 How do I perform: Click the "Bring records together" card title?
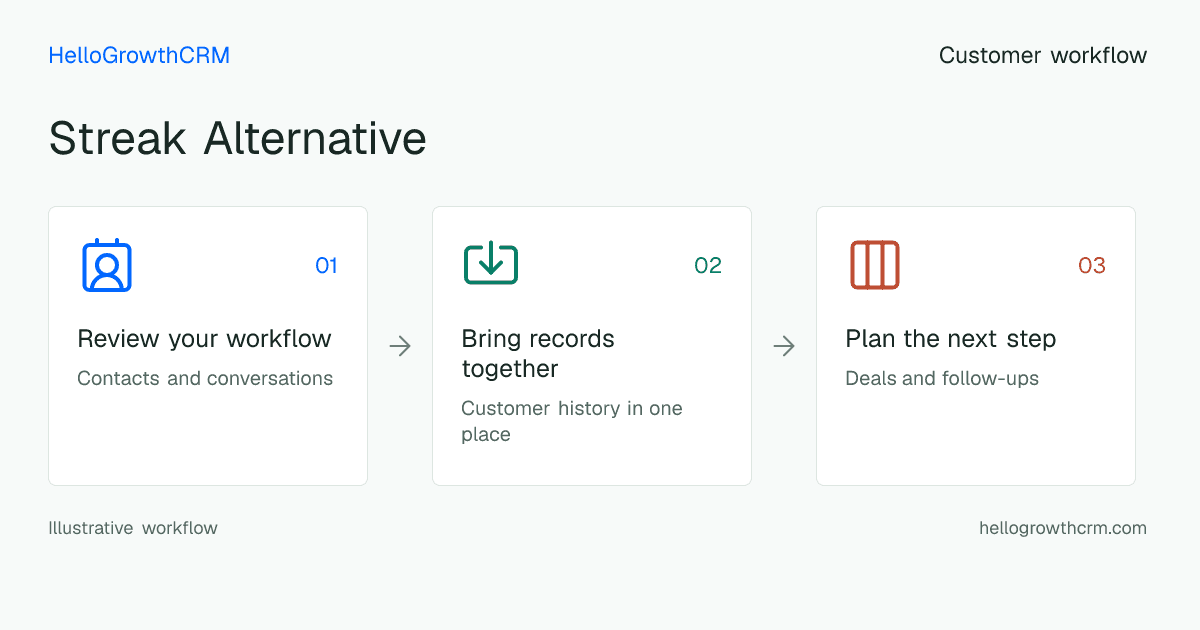point(538,354)
